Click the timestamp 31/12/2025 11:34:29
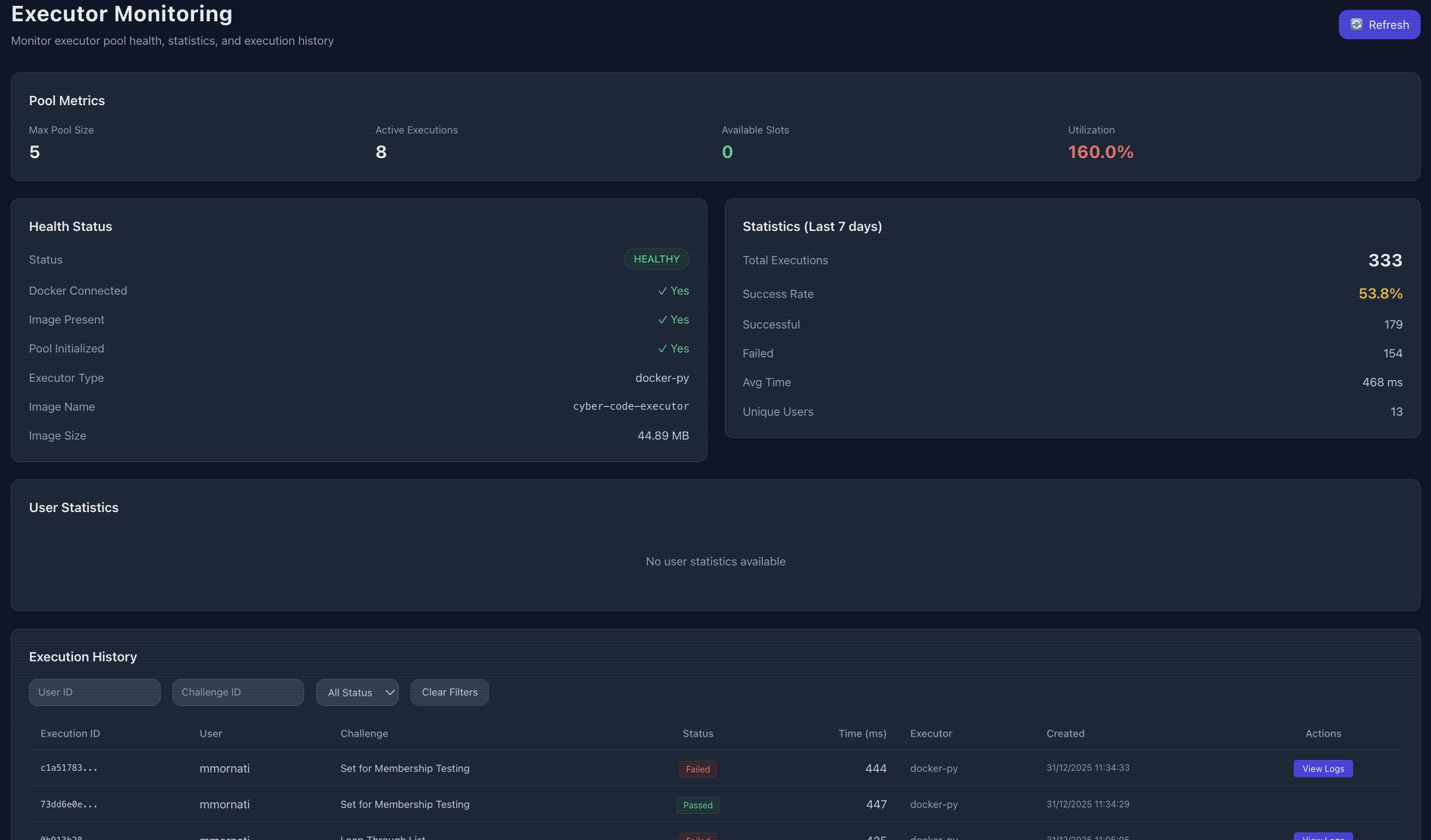 tap(1088, 804)
